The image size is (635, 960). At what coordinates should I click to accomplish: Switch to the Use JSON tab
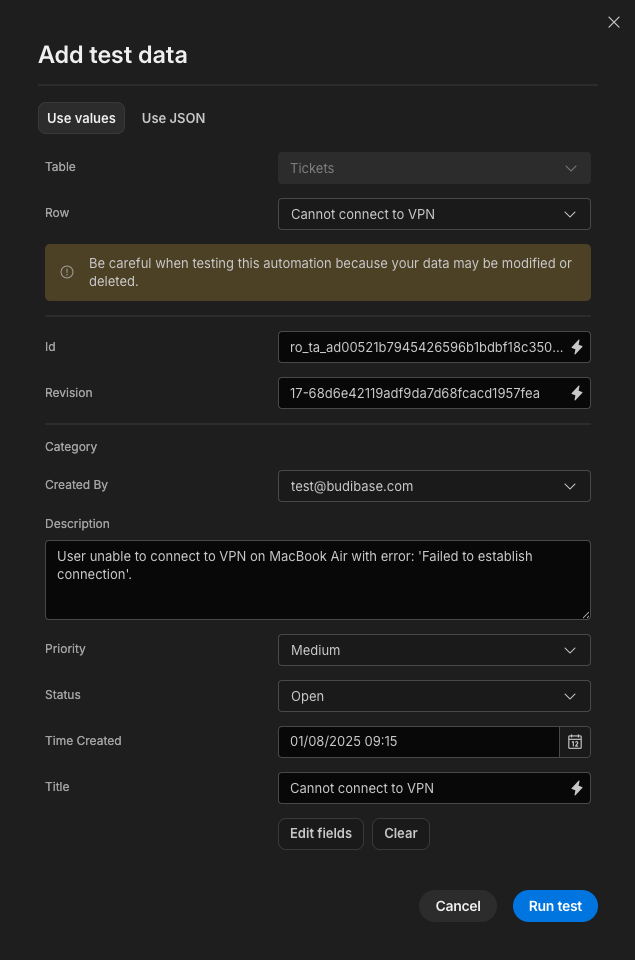point(173,118)
